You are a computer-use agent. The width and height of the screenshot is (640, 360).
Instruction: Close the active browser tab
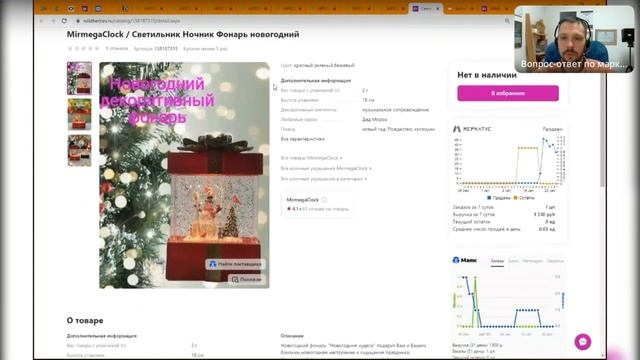437,9
